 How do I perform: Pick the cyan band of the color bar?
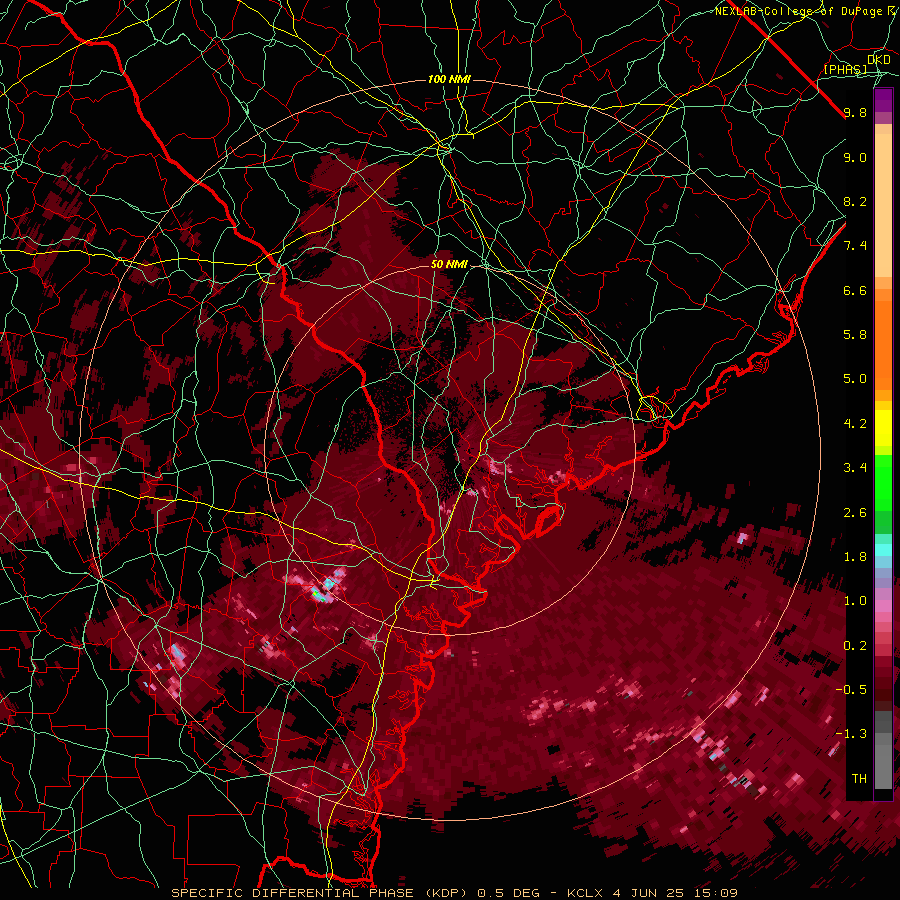pyautogui.click(x=883, y=550)
